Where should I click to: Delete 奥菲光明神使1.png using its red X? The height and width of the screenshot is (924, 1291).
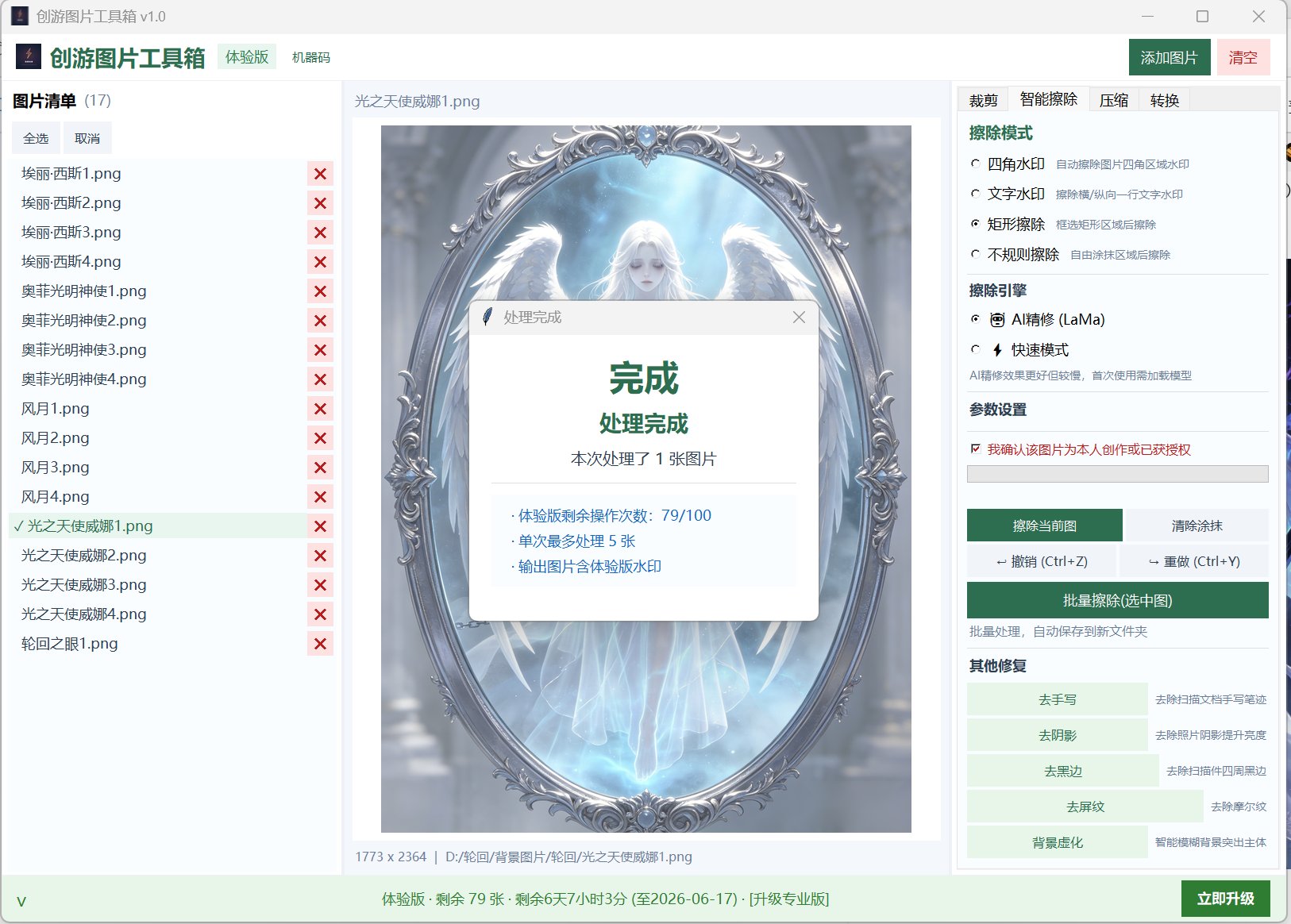[320, 291]
